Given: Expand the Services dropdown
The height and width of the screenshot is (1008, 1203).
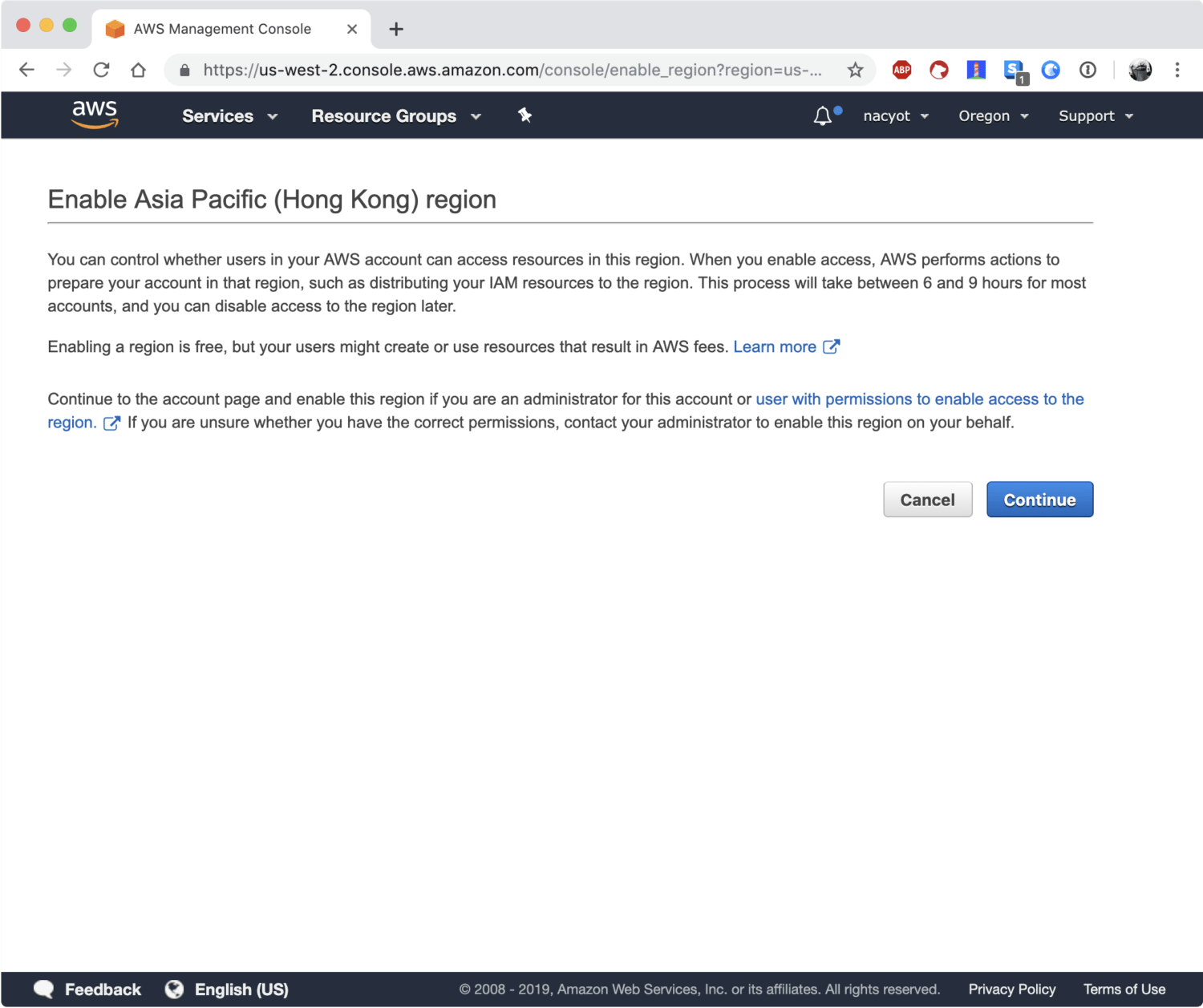Looking at the screenshot, I should tap(229, 116).
